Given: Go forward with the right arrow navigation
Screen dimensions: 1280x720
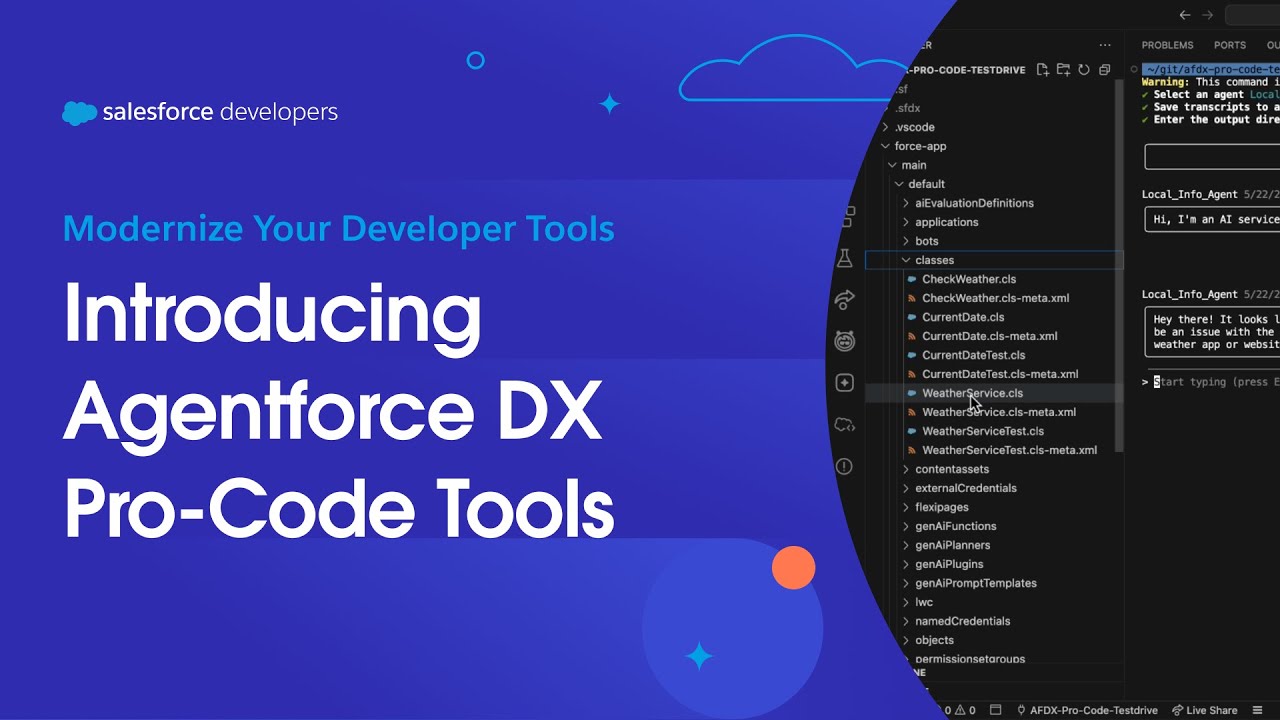Looking at the screenshot, I should pyautogui.click(x=1207, y=15).
